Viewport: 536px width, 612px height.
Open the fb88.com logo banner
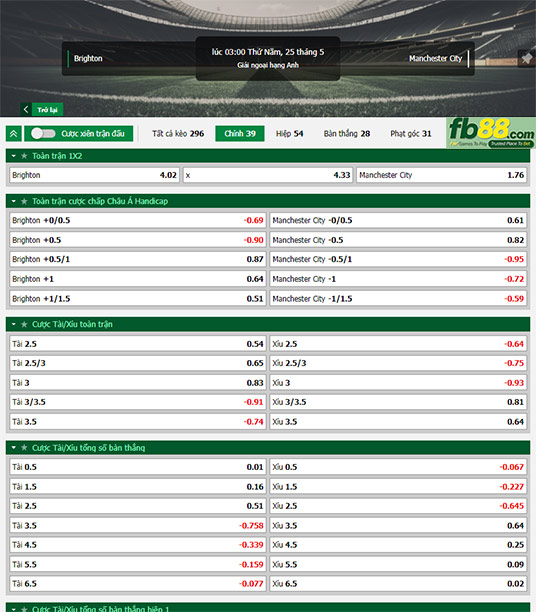tap(491, 133)
